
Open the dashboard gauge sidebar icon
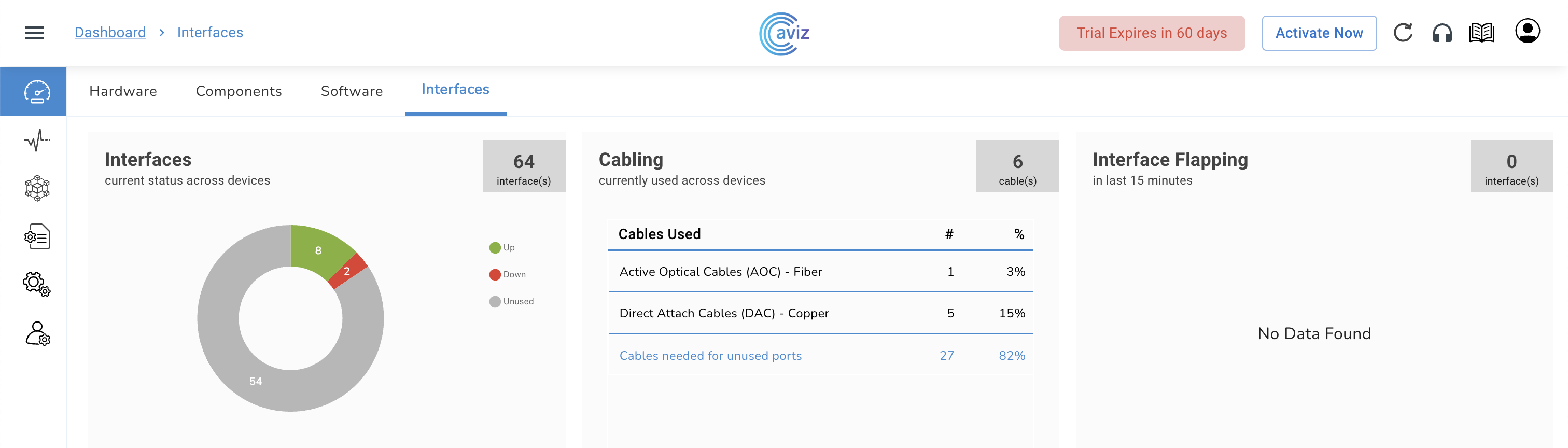point(36,92)
